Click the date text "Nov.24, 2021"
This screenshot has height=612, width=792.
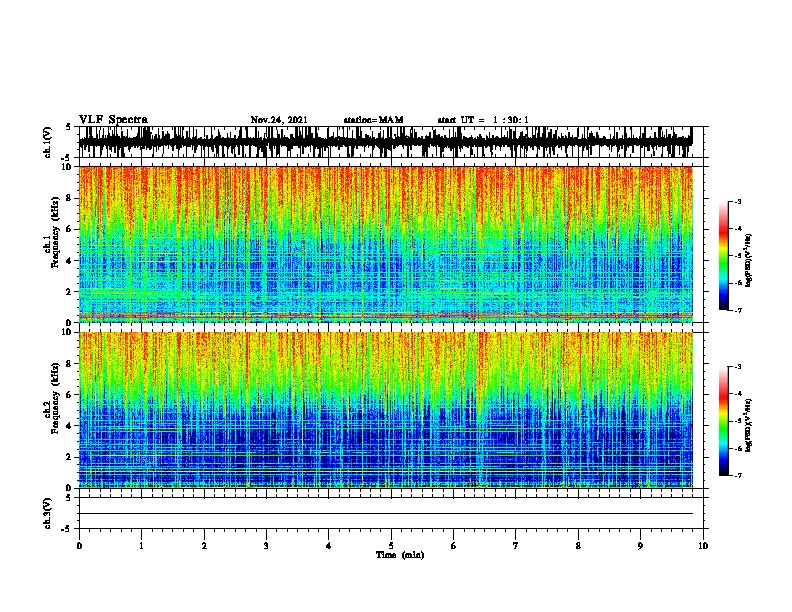279,120
